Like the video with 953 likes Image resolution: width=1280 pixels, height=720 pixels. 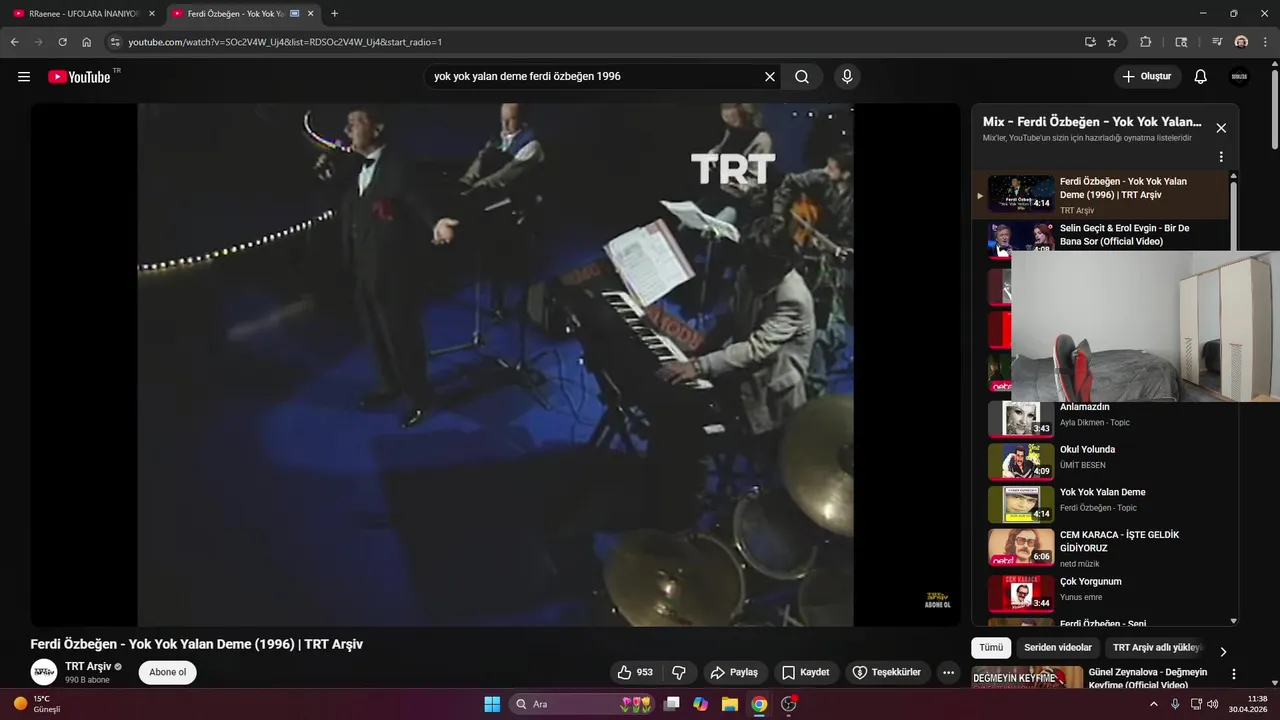634,672
